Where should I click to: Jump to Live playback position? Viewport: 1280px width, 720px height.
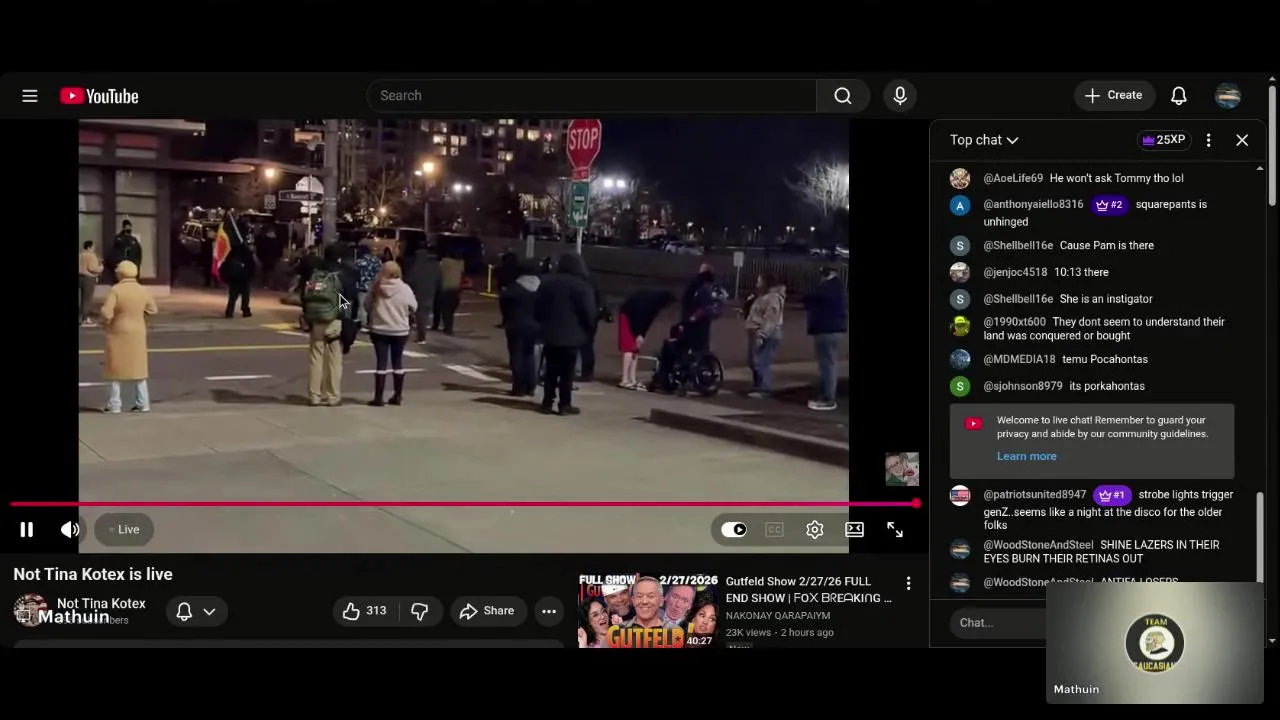point(124,530)
